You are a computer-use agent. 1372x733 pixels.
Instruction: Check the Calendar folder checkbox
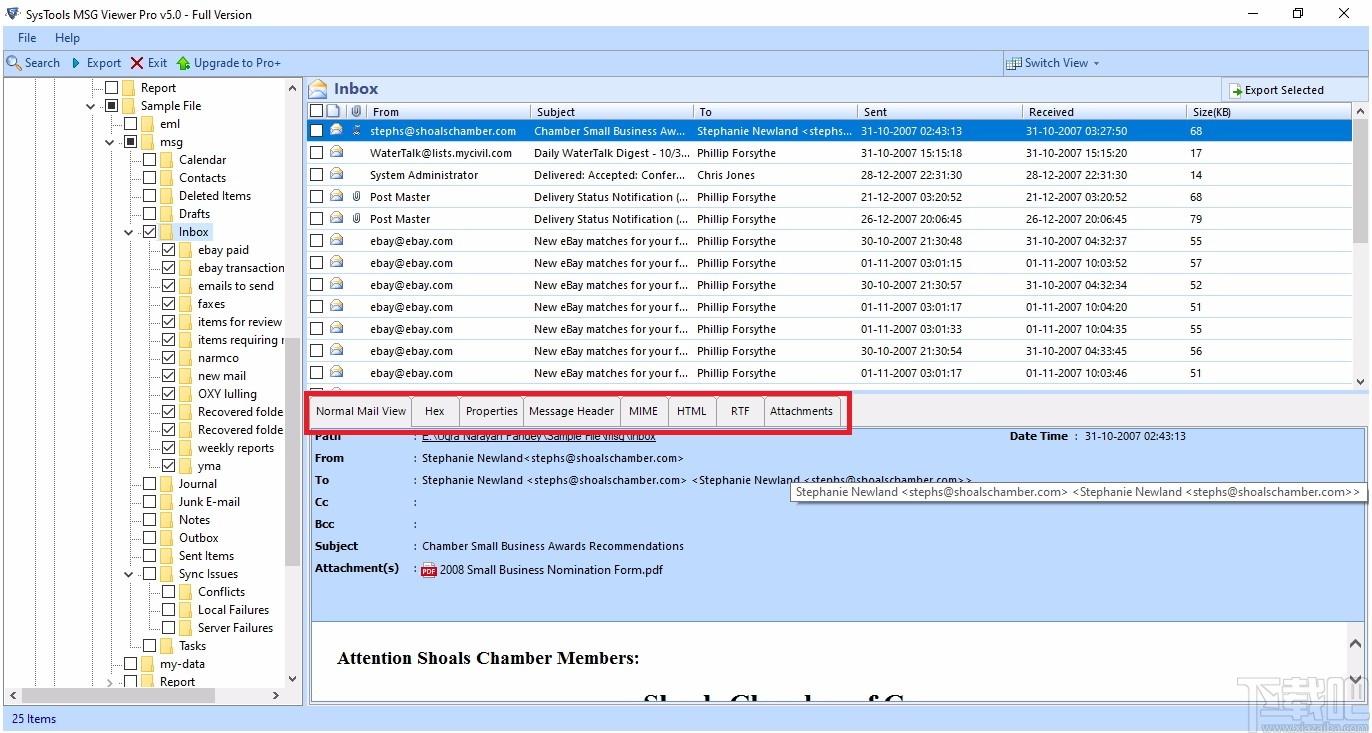pyautogui.click(x=149, y=160)
